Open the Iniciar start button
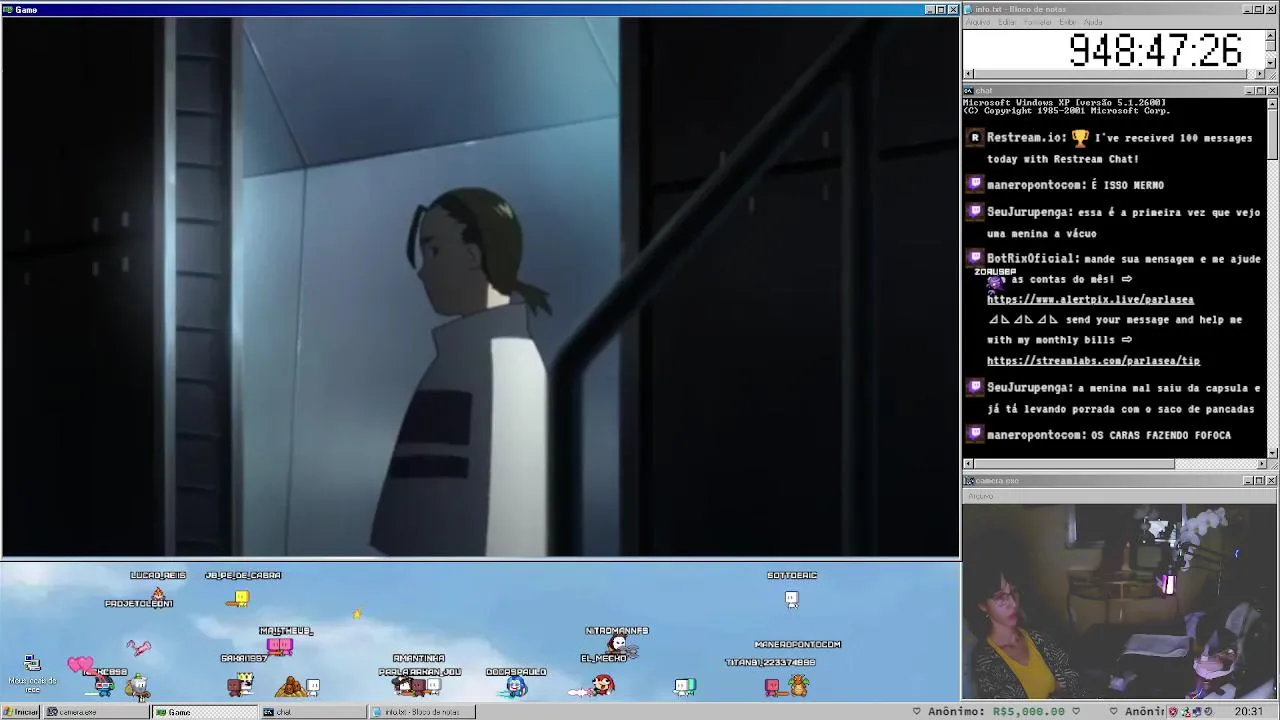The image size is (1280, 720). pyautogui.click(x=20, y=712)
